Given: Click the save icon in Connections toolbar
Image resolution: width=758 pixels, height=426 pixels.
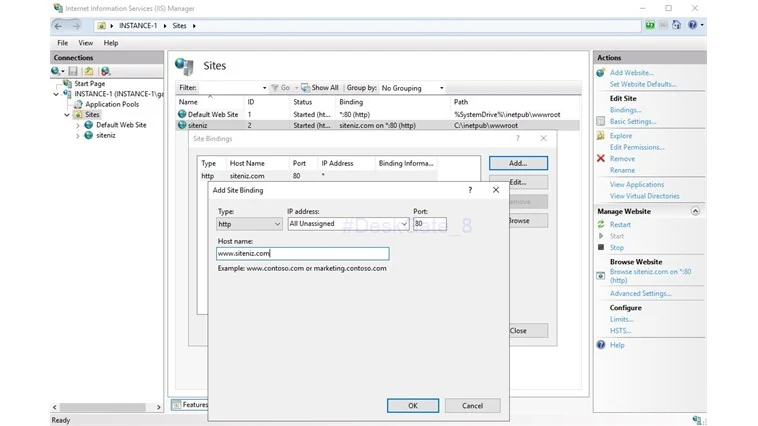Looking at the screenshot, I should pos(73,72).
